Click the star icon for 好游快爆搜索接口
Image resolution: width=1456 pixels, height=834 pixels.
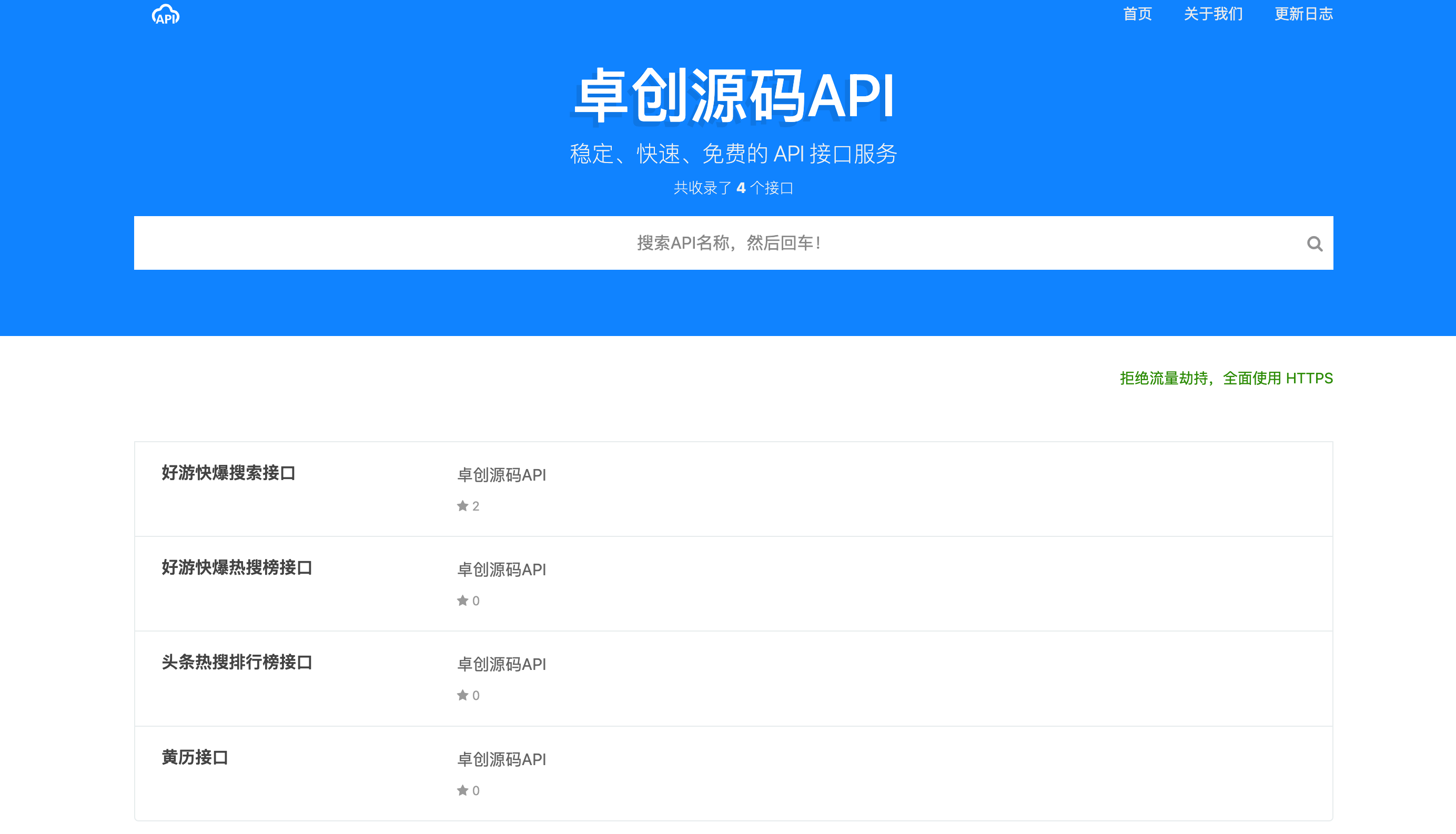point(462,506)
